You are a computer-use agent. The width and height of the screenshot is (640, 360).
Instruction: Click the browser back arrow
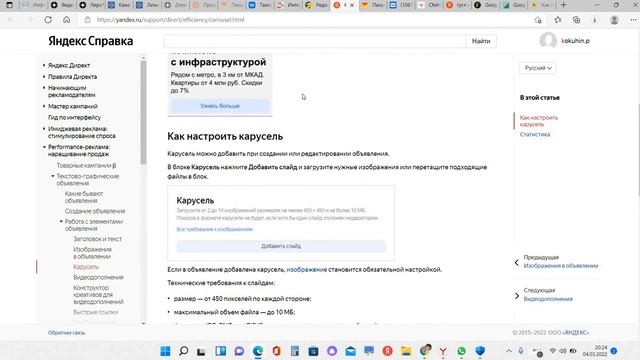click(11, 20)
